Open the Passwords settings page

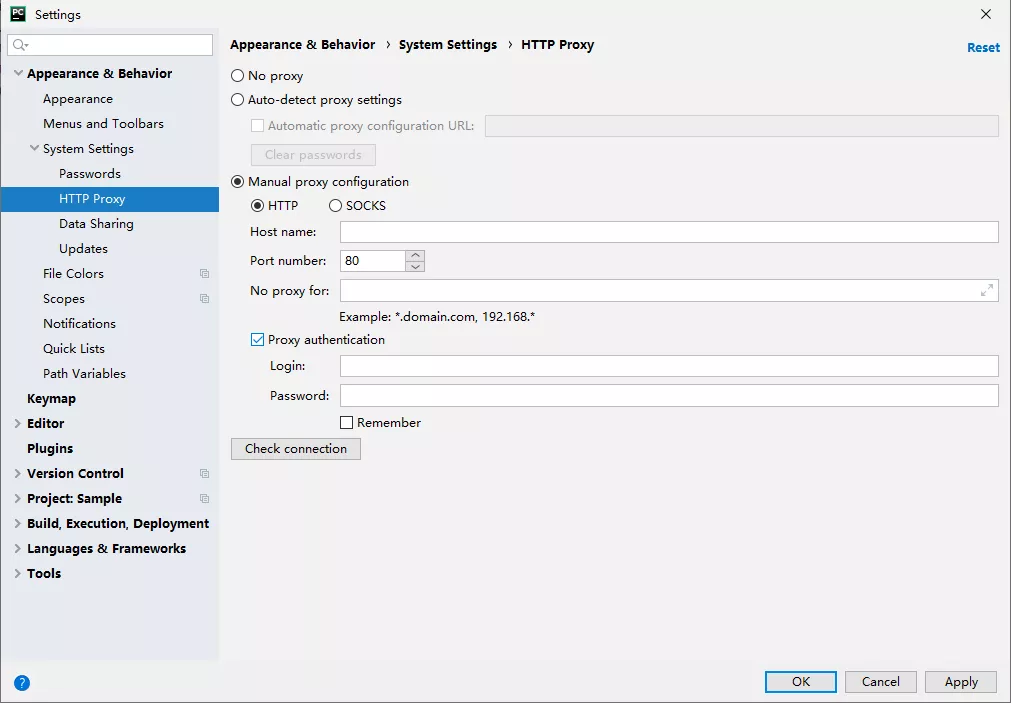(90, 173)
